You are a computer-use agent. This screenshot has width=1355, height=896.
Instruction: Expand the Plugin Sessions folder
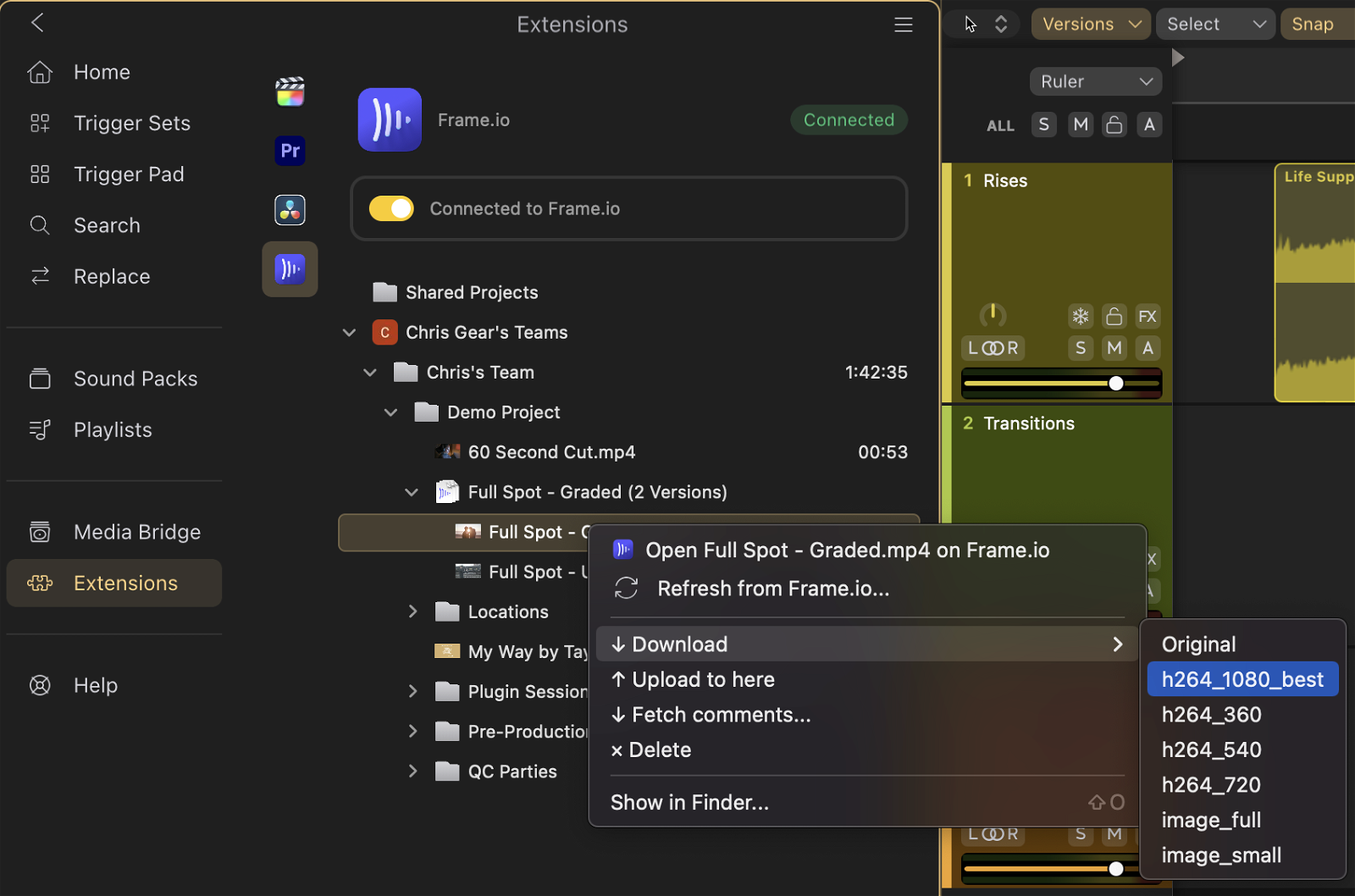point(412,691)
